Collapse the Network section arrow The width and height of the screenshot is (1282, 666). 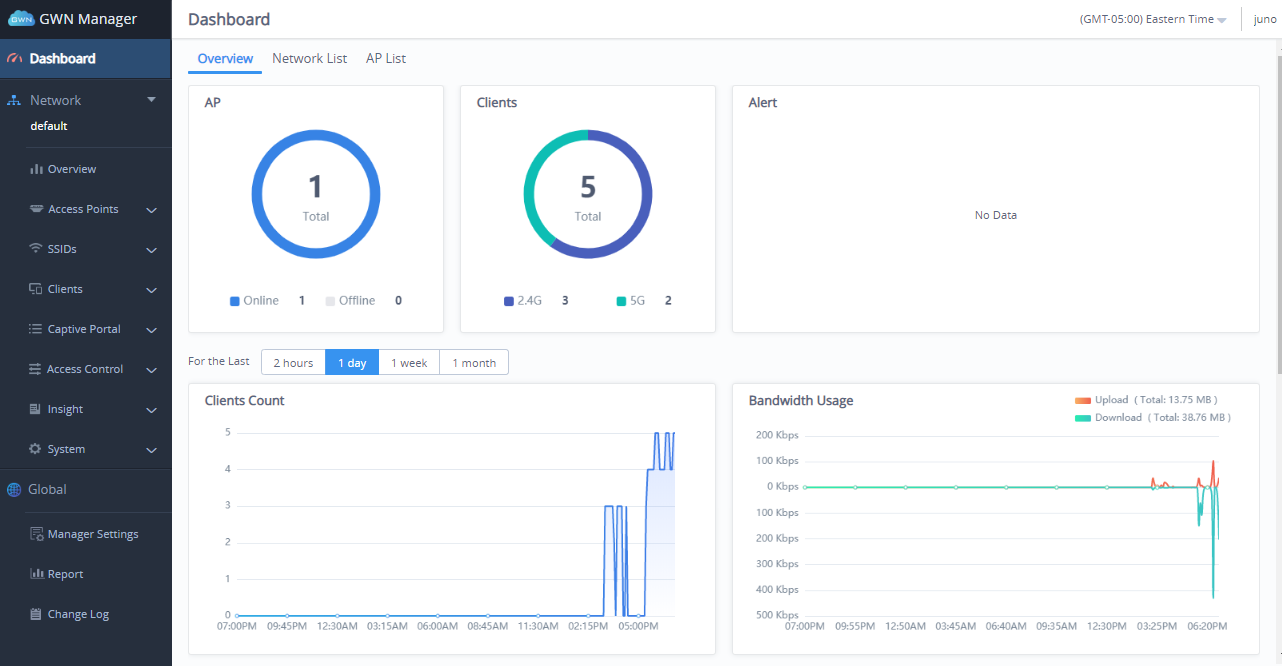pos(152,100)
